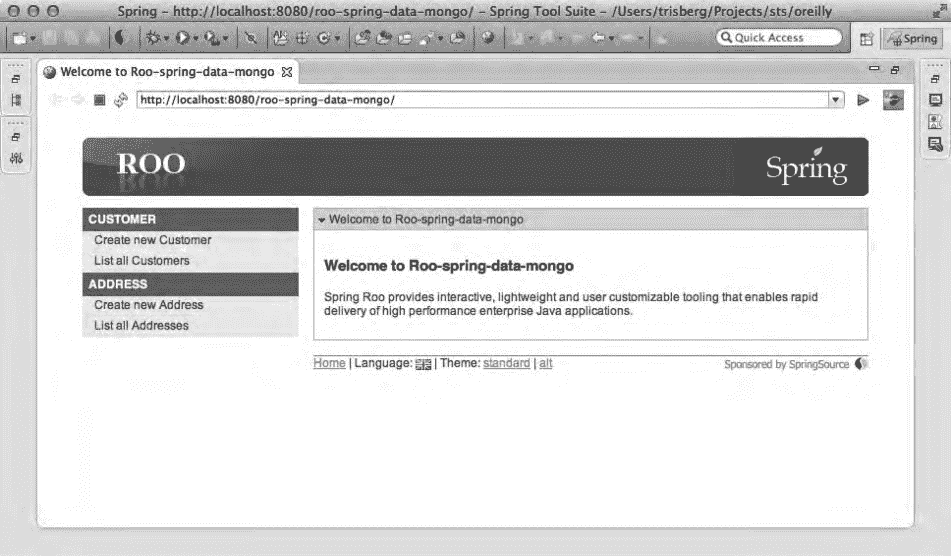The width and height of the screenshot is (951, 556).
Task: Click the green Run icon in the toolbar
Action: [x=183, y=38]
